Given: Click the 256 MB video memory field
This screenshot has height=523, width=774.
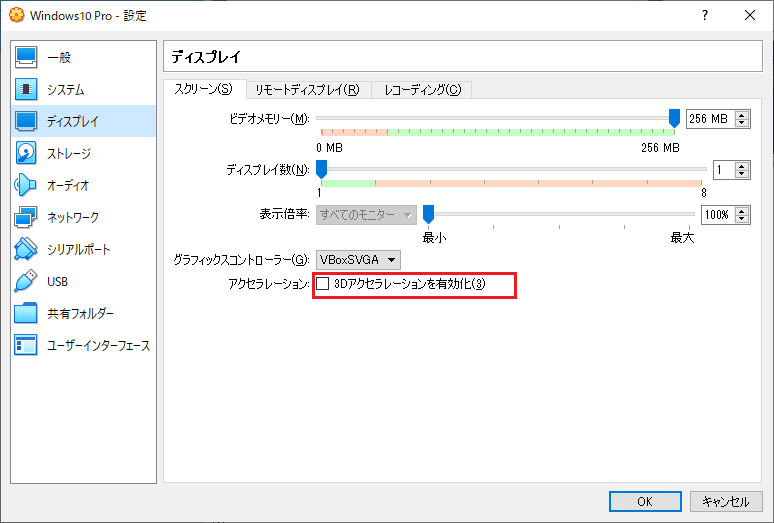Looking at the screenshot, I should (710, 119).
